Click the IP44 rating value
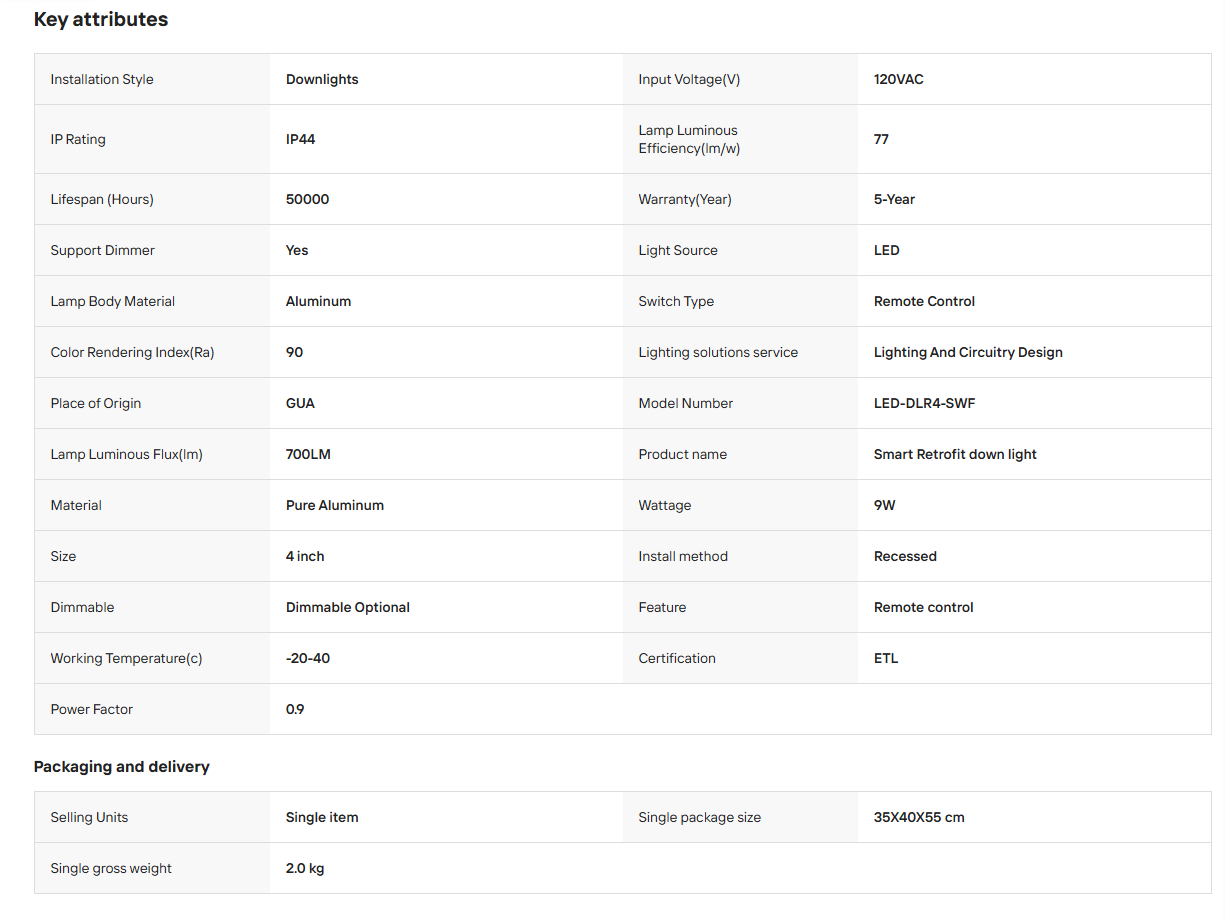 (301, 139)
